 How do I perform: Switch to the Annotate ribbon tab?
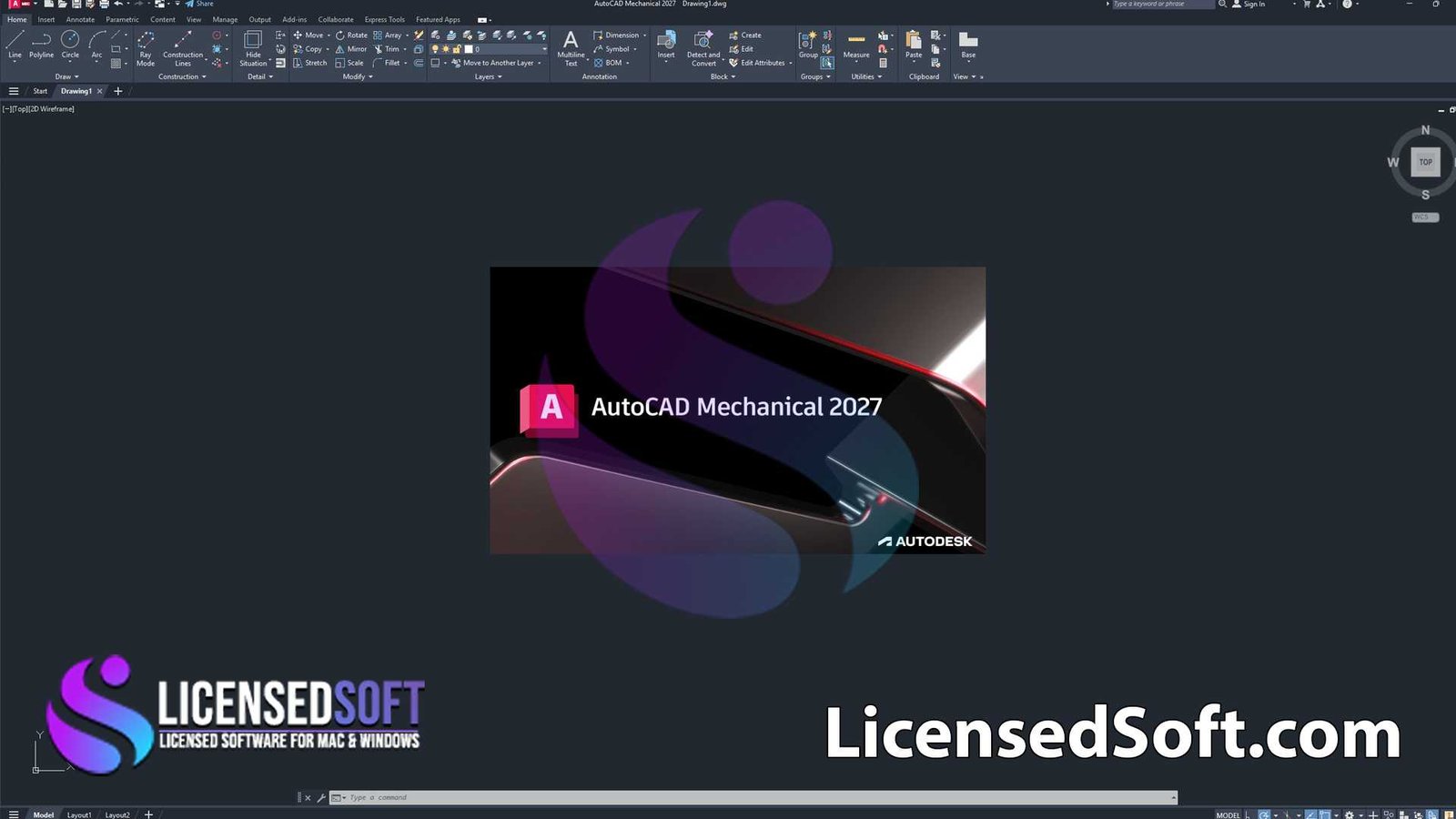[x=79, y=19]
